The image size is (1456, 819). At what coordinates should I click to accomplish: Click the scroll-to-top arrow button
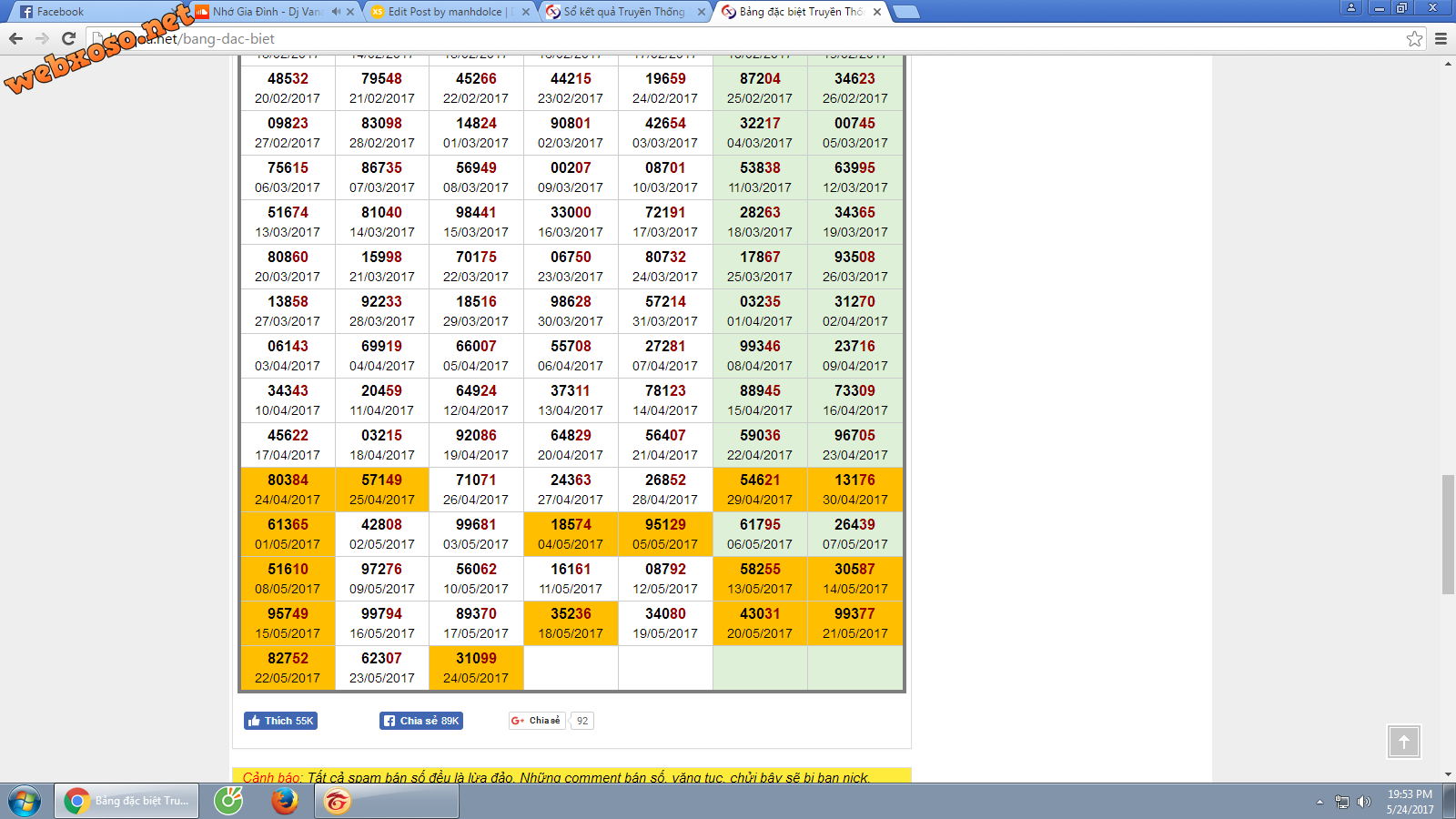click(1403, 742)
